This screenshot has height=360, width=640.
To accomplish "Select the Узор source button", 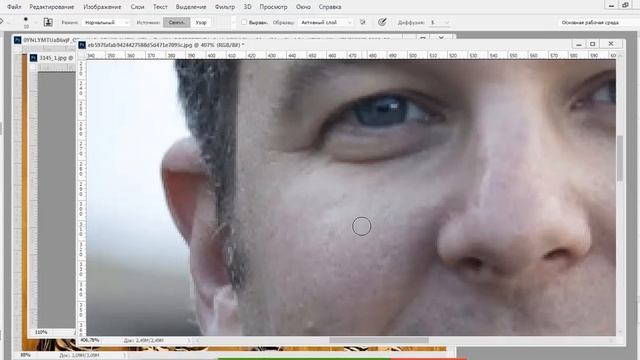I will click(x=201, y=22).
